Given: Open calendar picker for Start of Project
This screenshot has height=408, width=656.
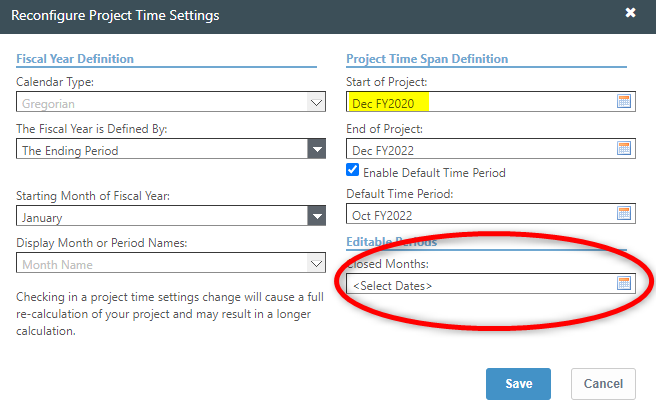Looking at the screenshot, I should point(624,102).
